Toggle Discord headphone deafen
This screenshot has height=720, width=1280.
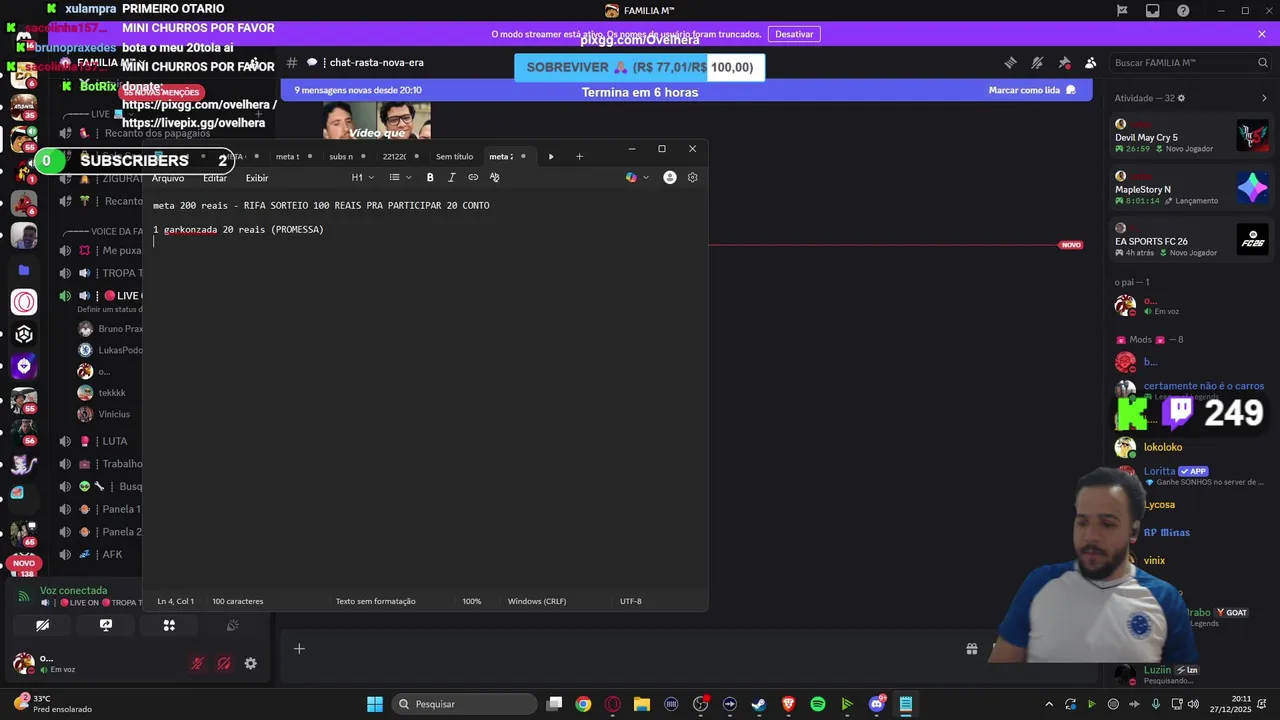pos(224,663)
